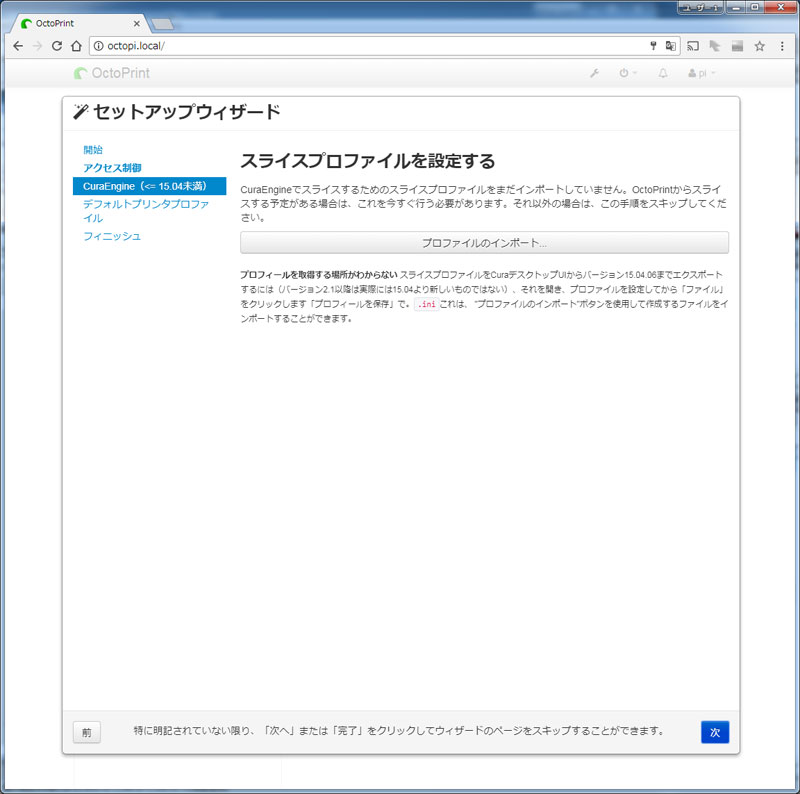The width and height of the screenshot is (800, 794).
Task: Click the gray extension icon beside the star
Action: (x=737, y=46)
